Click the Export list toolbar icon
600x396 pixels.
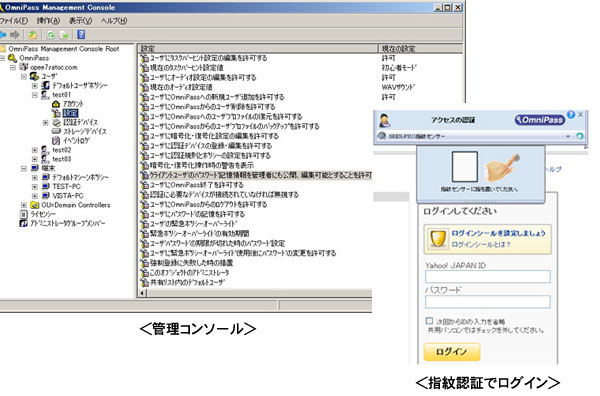(64, 35)
